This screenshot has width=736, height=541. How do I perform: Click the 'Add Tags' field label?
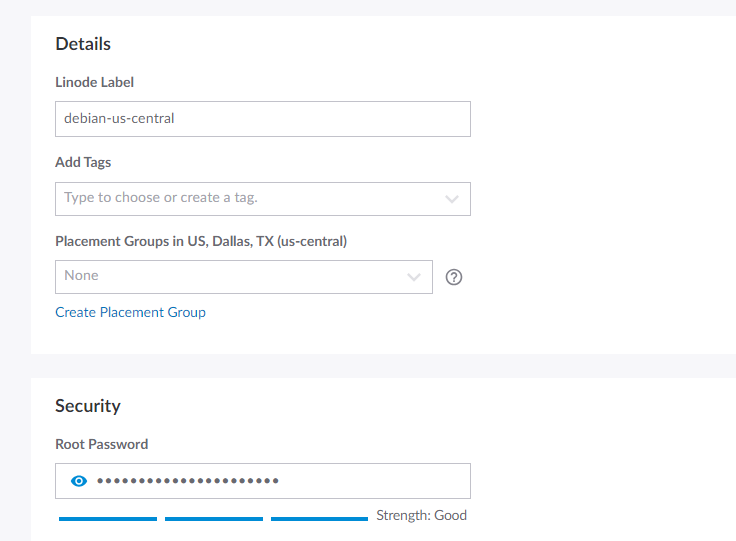(x=83, y=162)
